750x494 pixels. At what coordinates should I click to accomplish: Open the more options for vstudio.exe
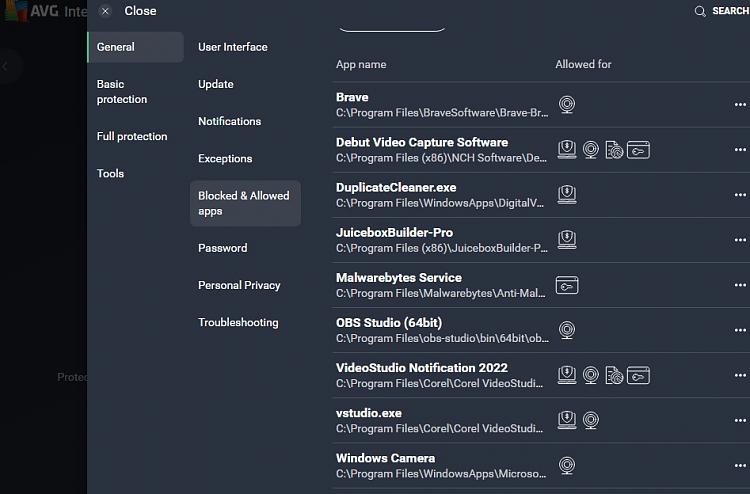pyautogui.click(x=740, y=420)
